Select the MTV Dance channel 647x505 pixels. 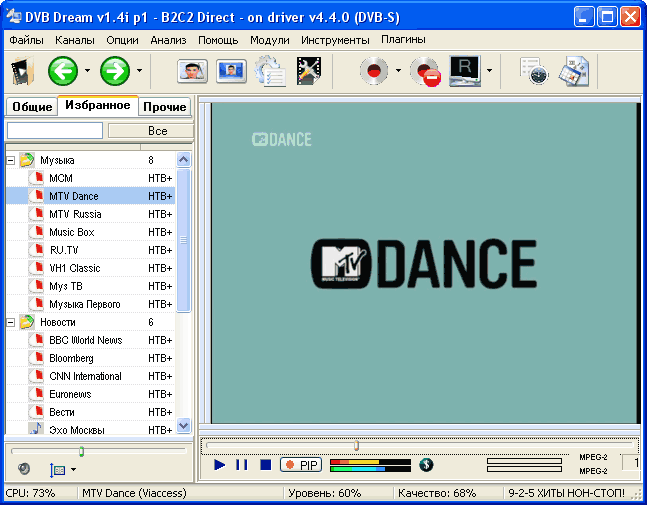90,196
